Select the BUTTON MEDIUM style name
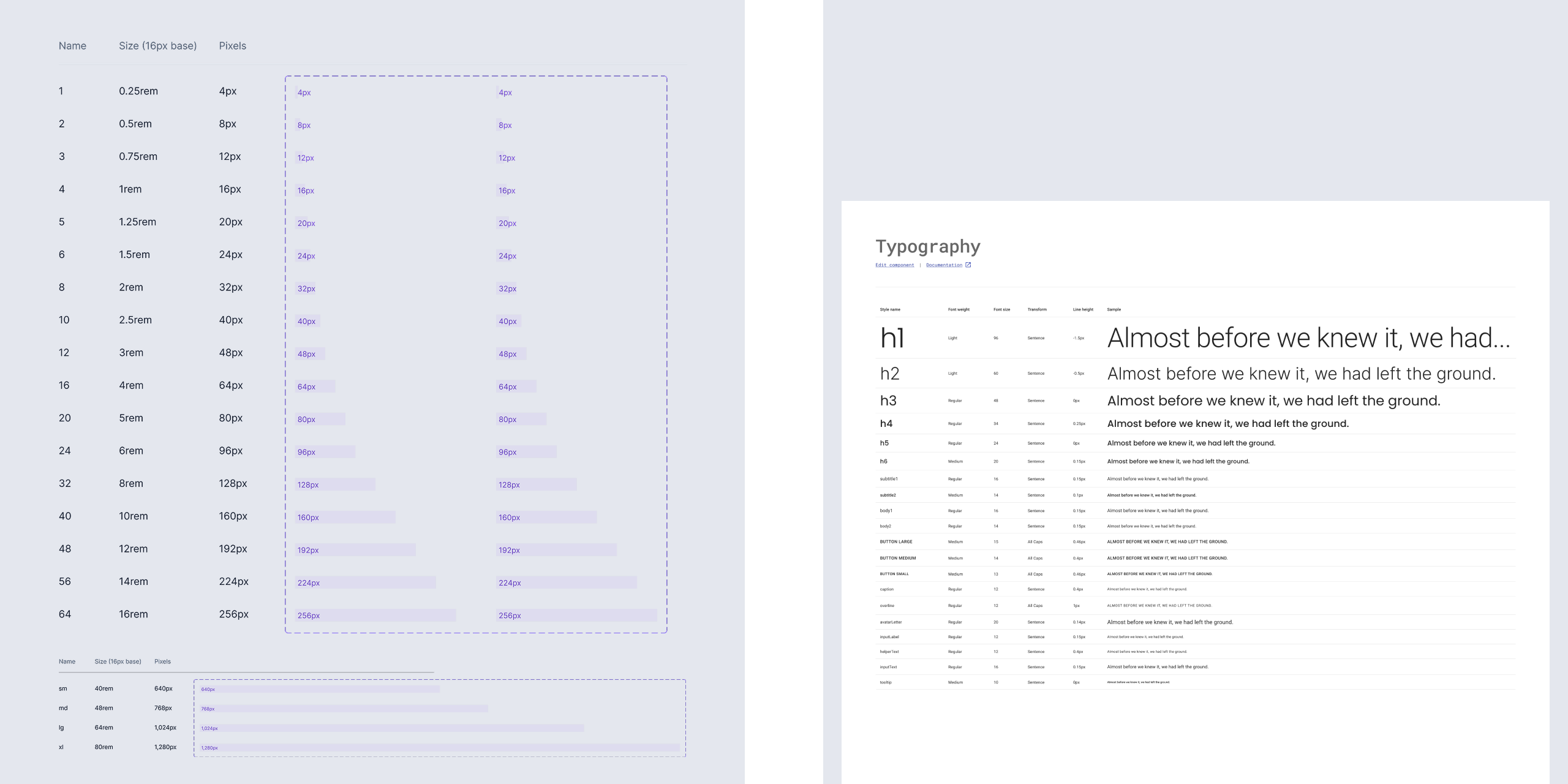The height and width of the screenshot is (784, 1568). pos(898,559)
